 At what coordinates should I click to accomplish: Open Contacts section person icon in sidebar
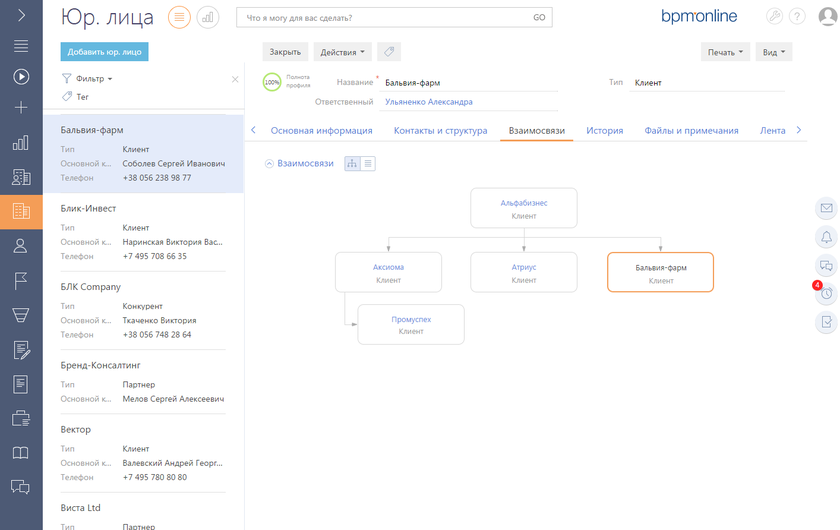click(x=21, y=246)
